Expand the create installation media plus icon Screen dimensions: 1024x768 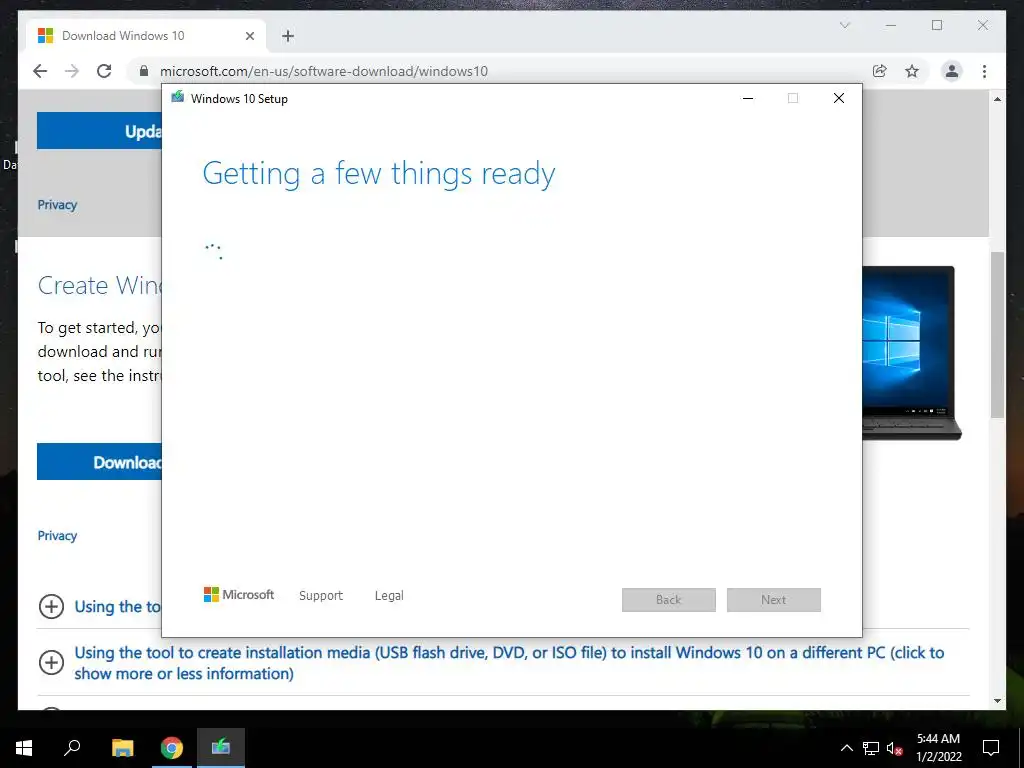(x=52, y=662)
